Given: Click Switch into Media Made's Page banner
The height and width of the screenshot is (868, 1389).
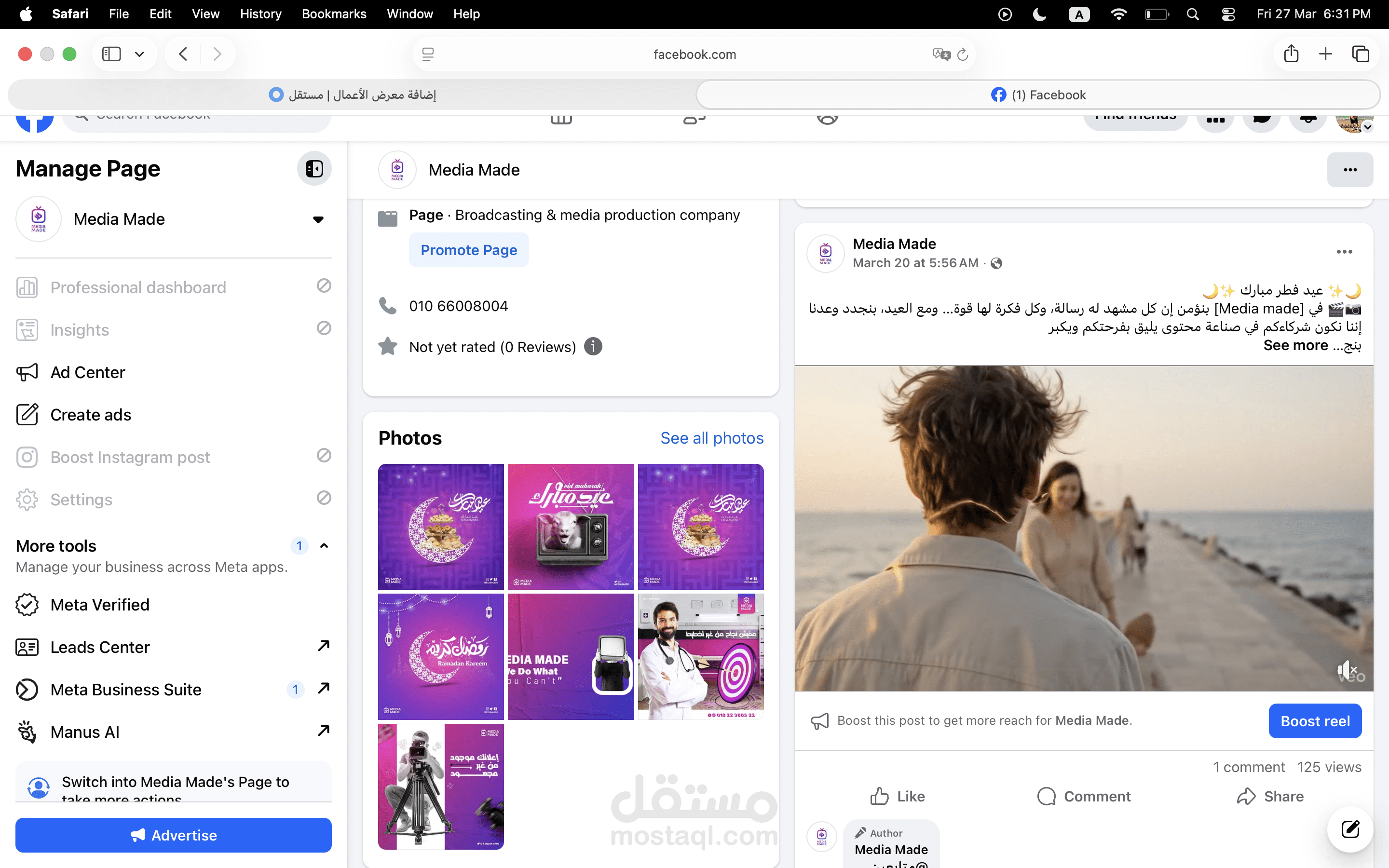Looking at the screenshot, I should tap(173, 782).
